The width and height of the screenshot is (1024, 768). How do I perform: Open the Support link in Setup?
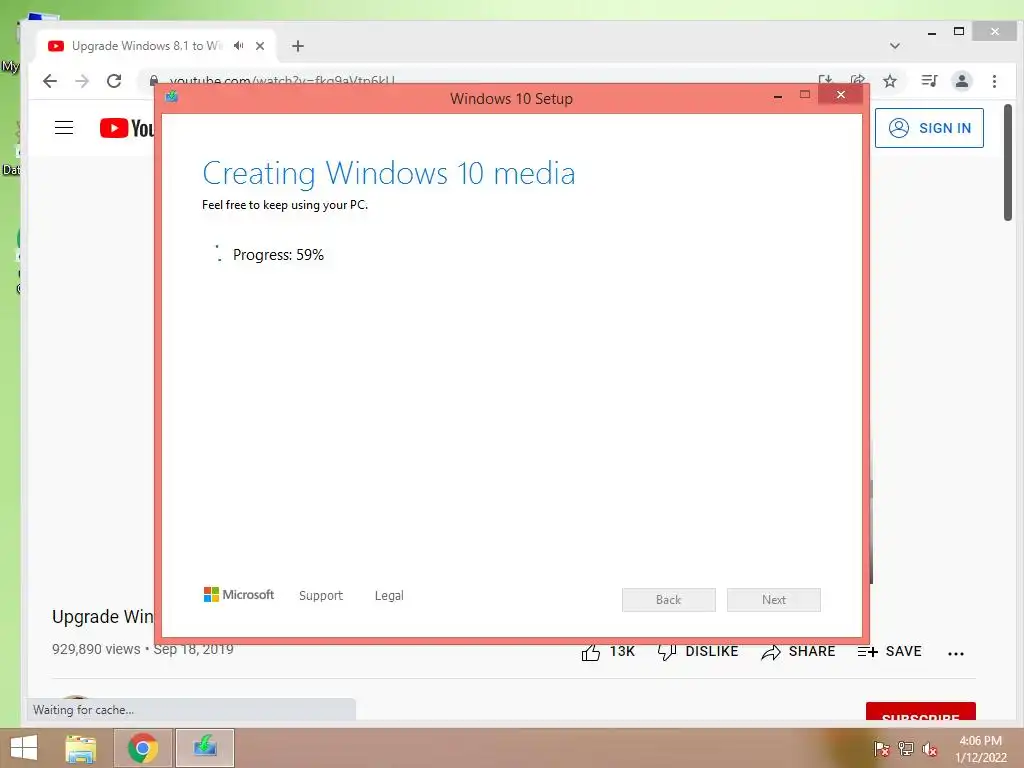pos(321,596)
